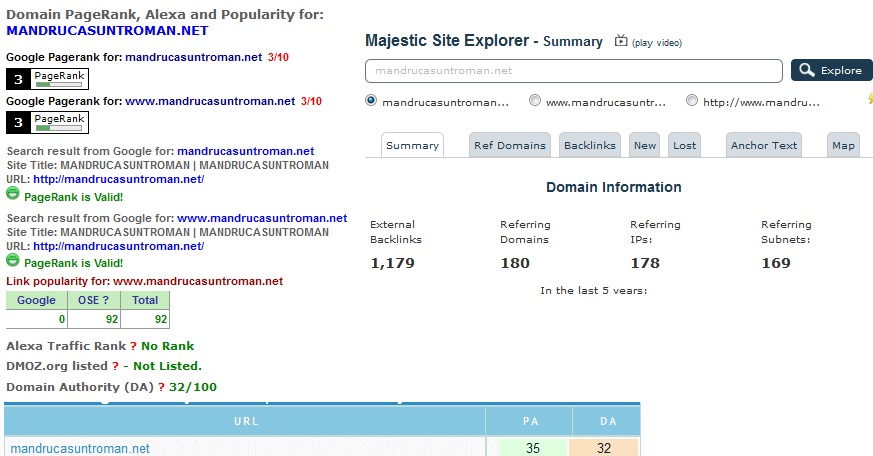The image size is (873, 456).
Task: Click the Referring IPs value 178
Action: 645,263
